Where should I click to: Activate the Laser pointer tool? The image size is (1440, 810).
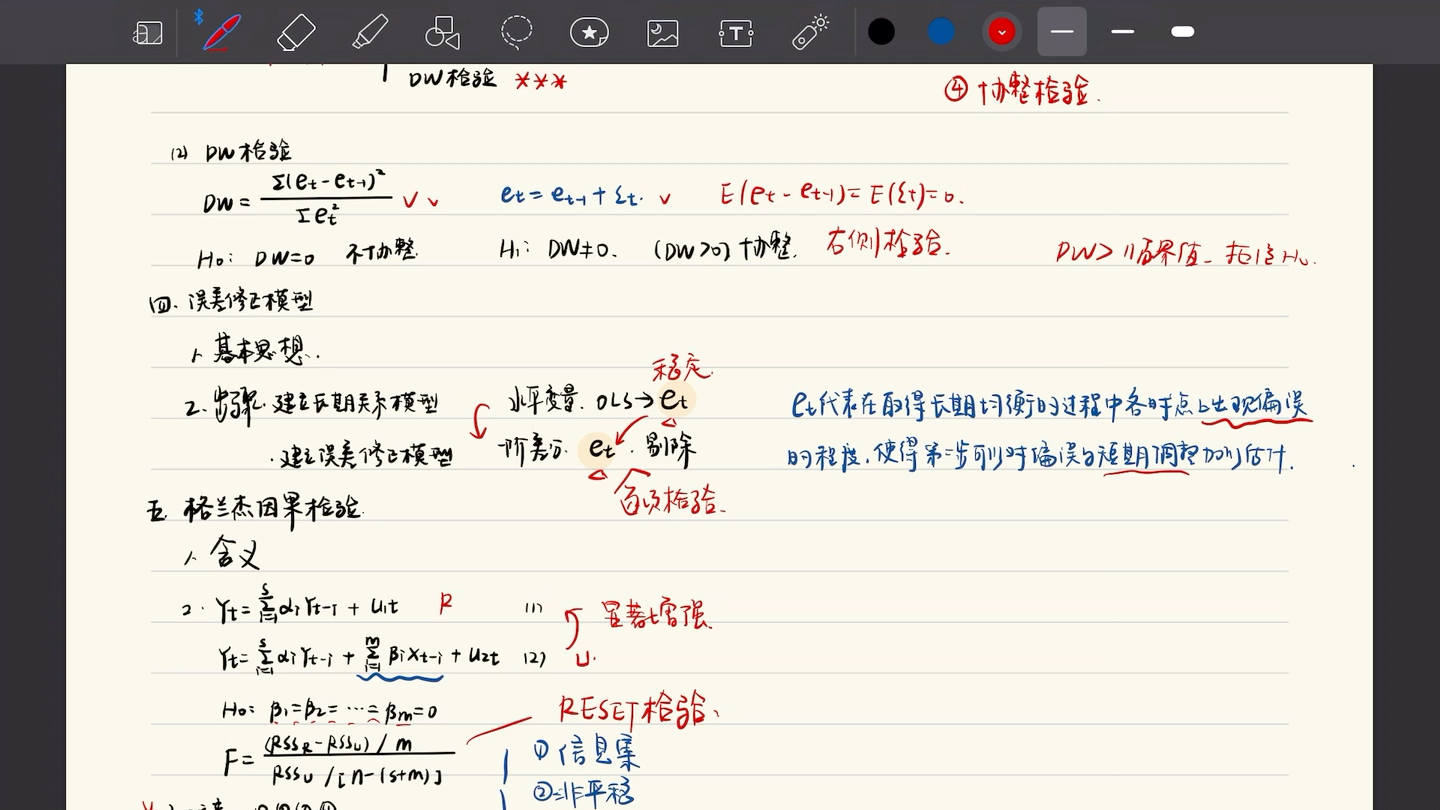pyautogui.click(x=808, y=32)
